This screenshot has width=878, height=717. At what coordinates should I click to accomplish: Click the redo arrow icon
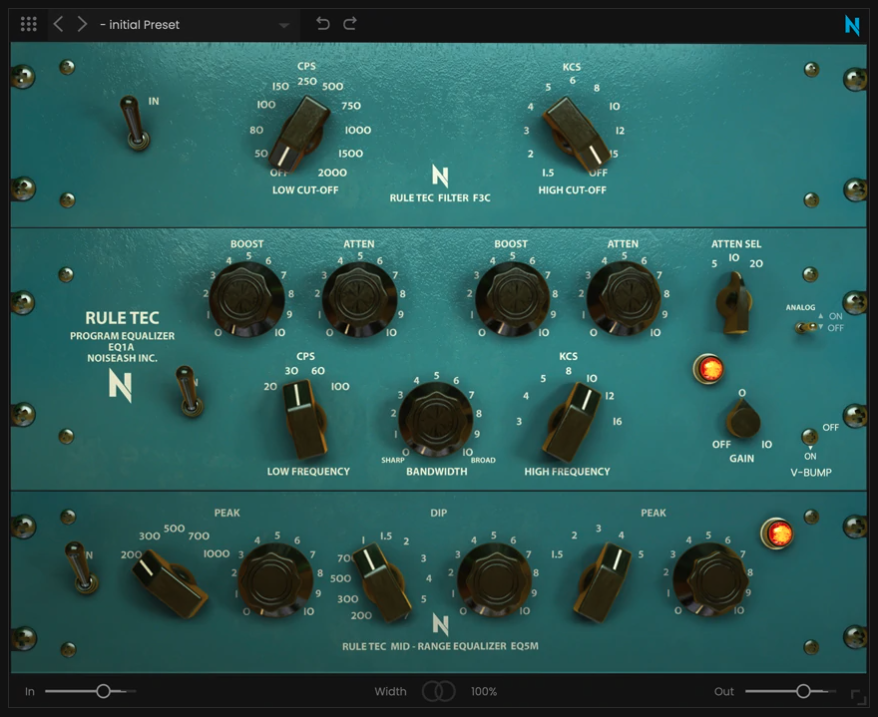click(350, 24)
